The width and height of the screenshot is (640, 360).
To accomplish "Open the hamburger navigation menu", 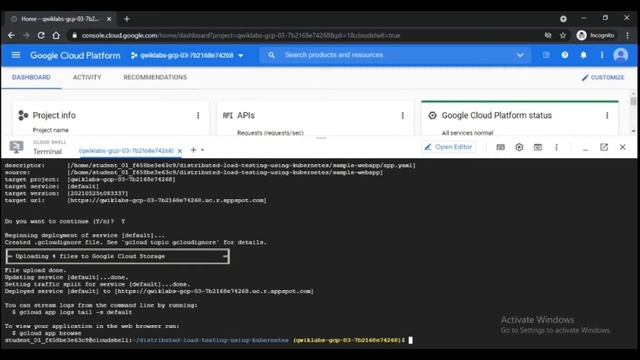I will (x=16, y=55).
